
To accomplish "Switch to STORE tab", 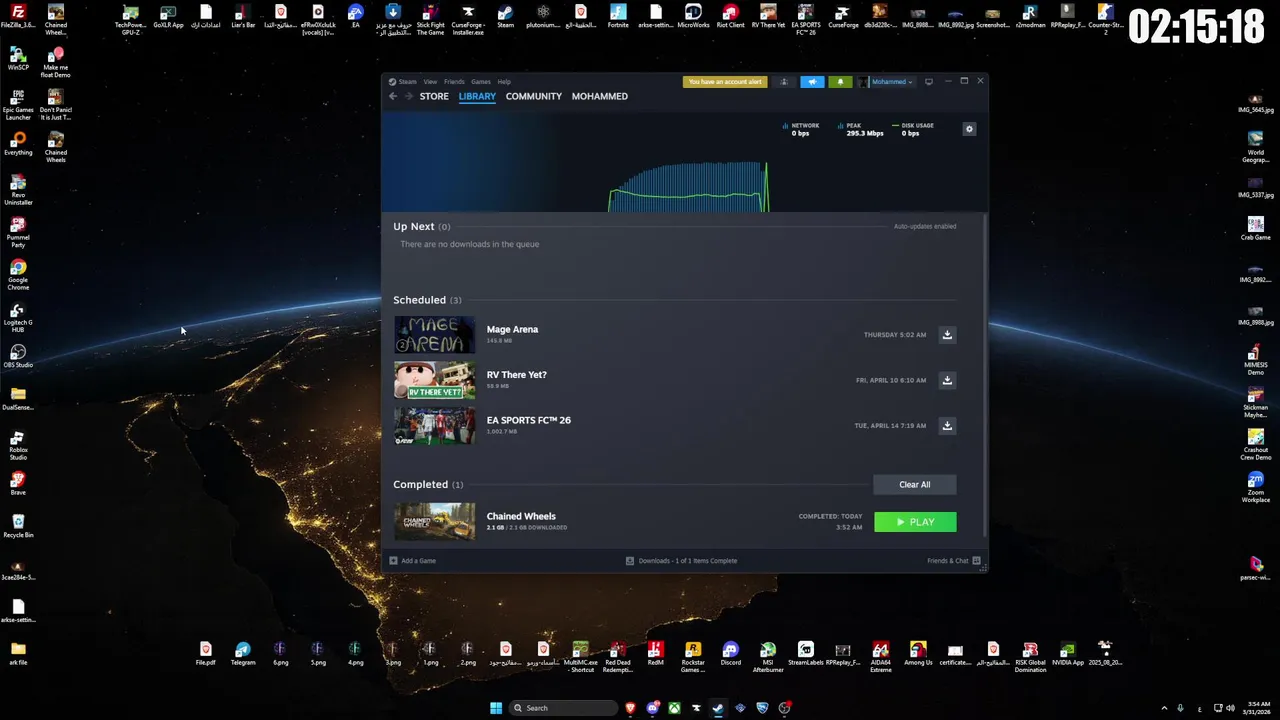I will pos(434,96).
